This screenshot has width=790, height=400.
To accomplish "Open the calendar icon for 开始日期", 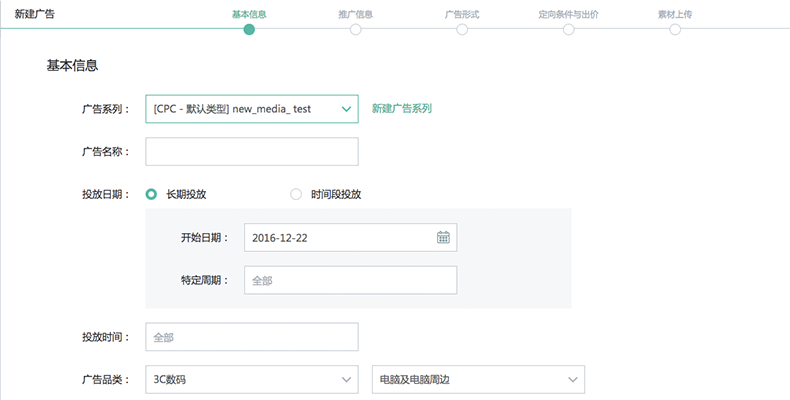I will (x=443, y=237).
